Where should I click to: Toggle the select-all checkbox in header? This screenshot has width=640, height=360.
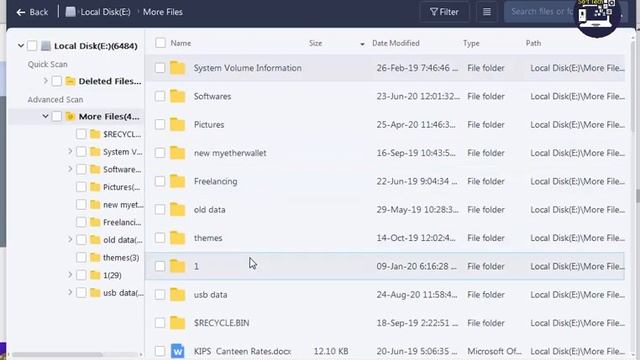(160, 43)
